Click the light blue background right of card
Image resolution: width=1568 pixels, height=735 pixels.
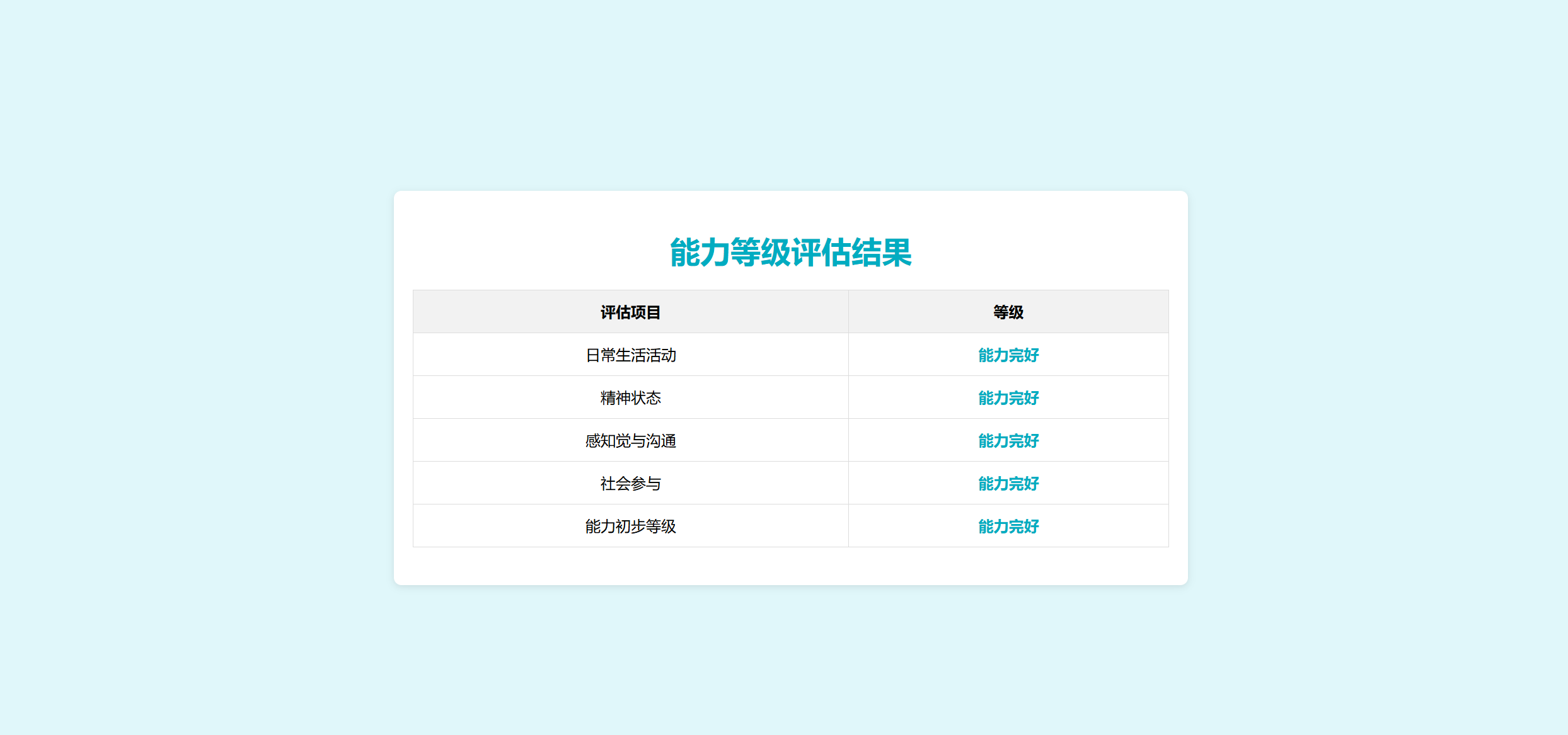1374,378
